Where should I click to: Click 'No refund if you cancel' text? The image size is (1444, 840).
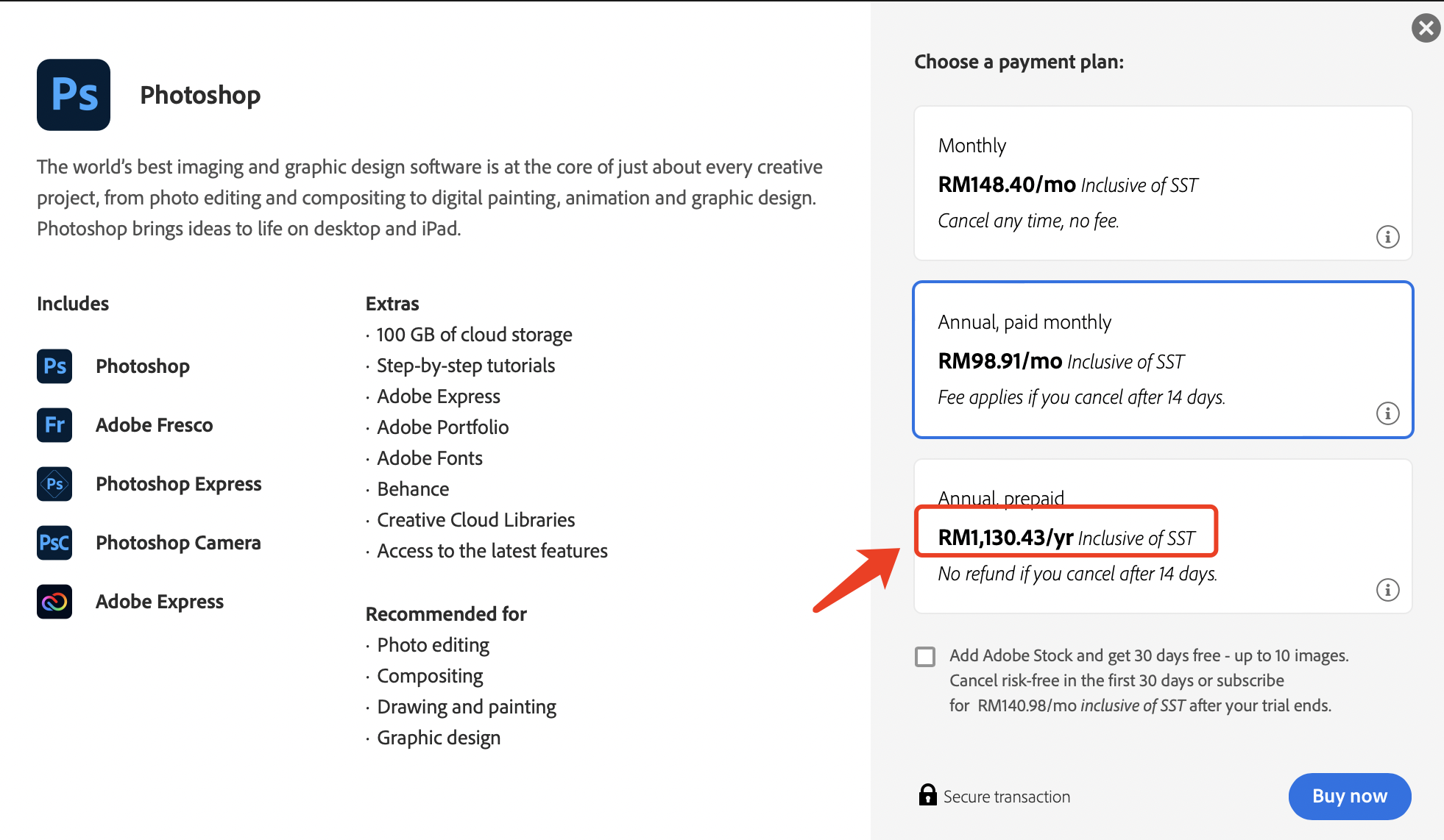(1077, 574)
